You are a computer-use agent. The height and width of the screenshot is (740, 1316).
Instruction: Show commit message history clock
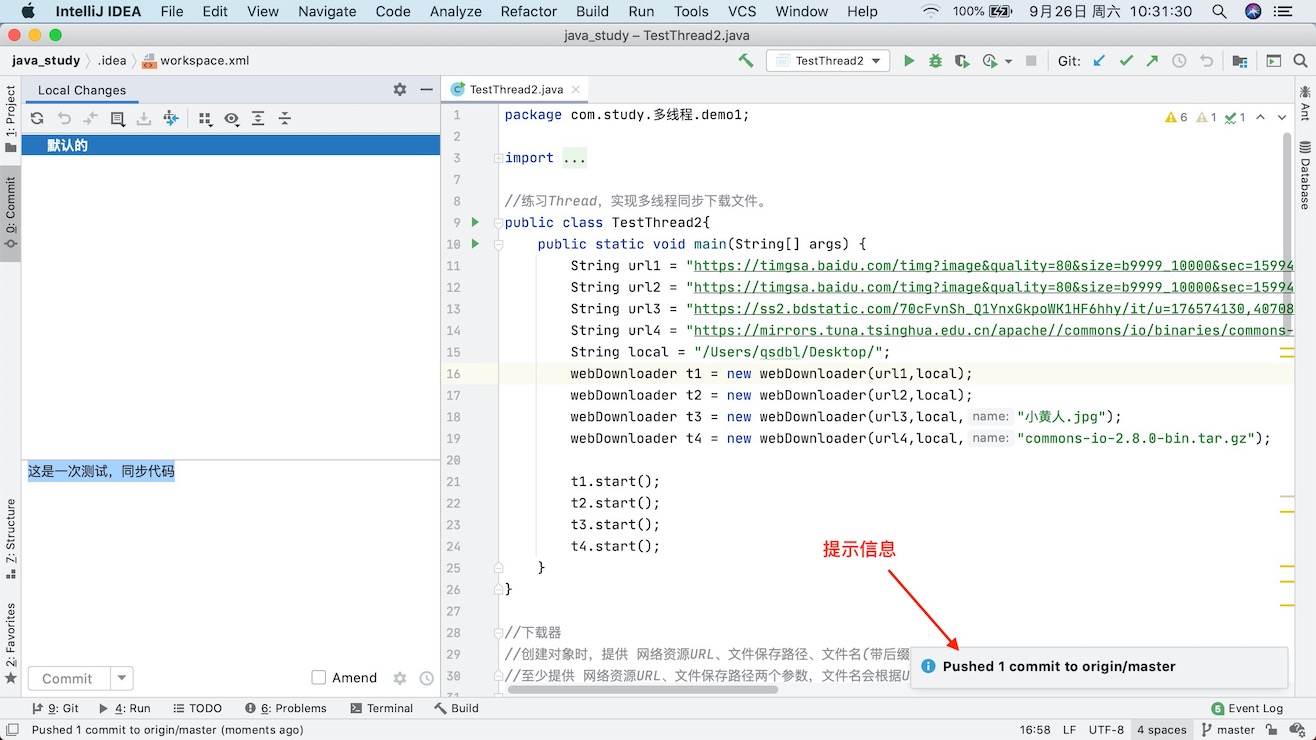point(427,678)
